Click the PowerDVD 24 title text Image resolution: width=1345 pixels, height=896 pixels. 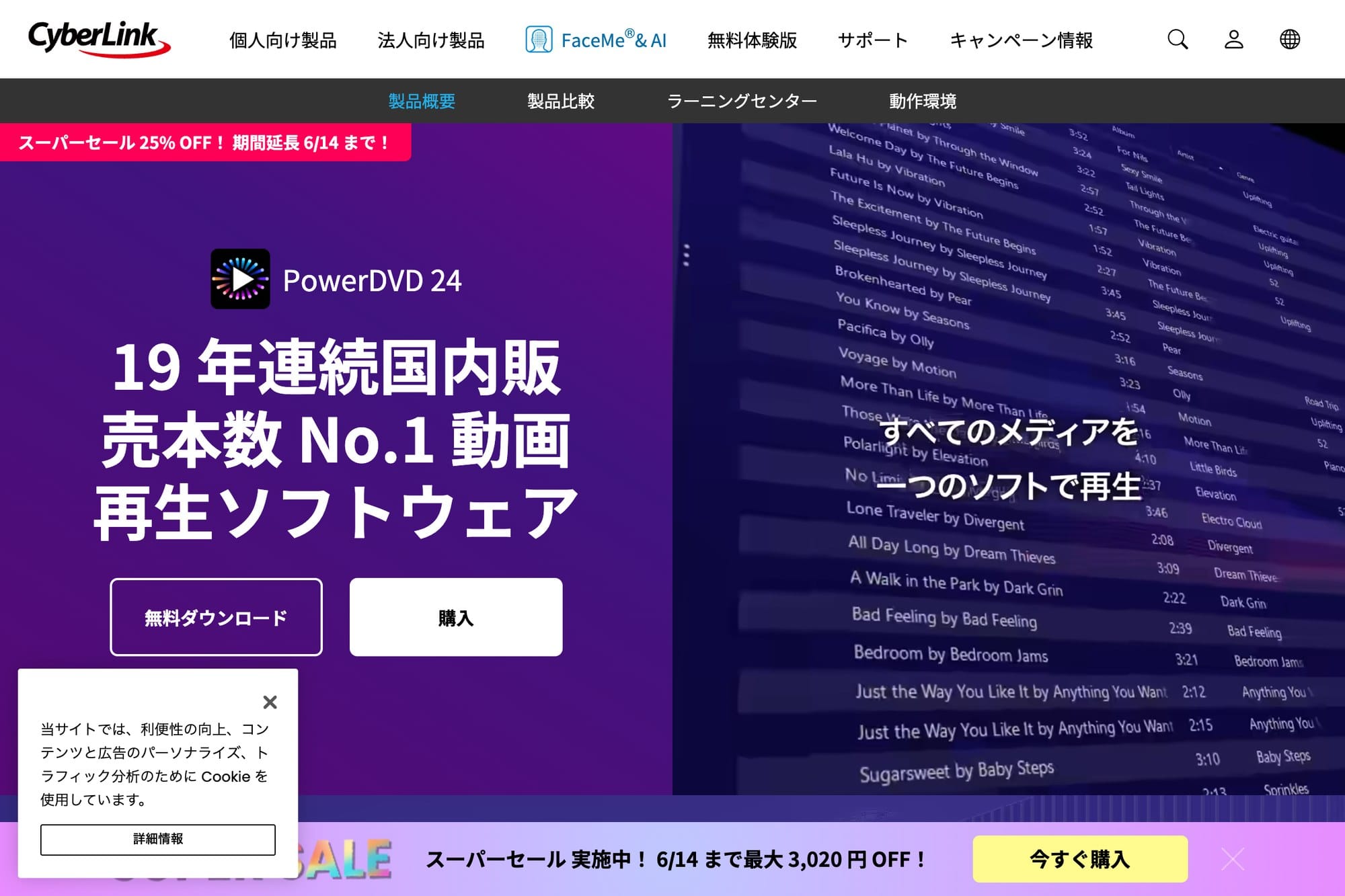(x=372, y=281)
